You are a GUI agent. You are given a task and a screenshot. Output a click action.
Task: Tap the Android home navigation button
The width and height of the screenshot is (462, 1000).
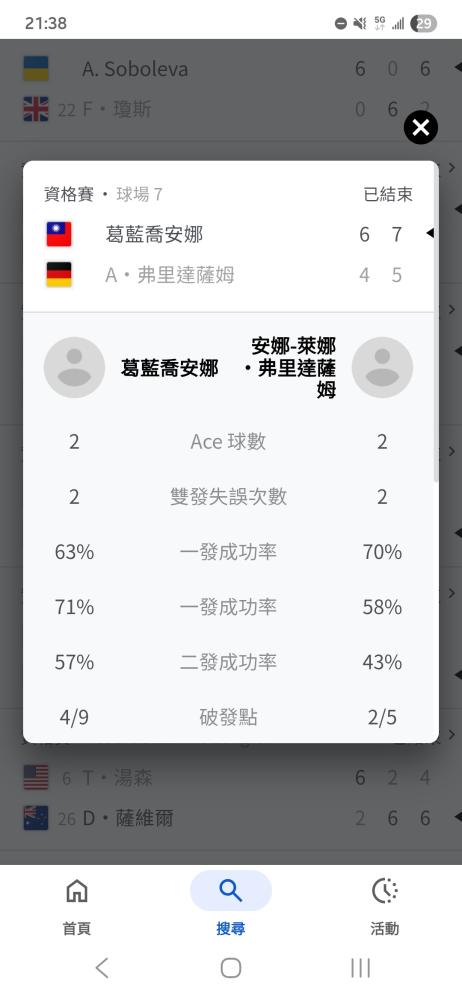click(230, 967)
